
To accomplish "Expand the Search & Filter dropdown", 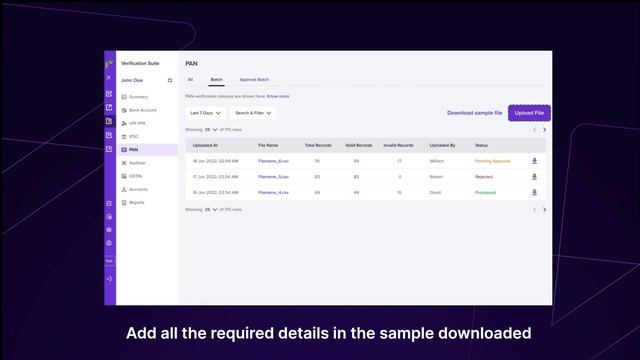I will 253,113.
